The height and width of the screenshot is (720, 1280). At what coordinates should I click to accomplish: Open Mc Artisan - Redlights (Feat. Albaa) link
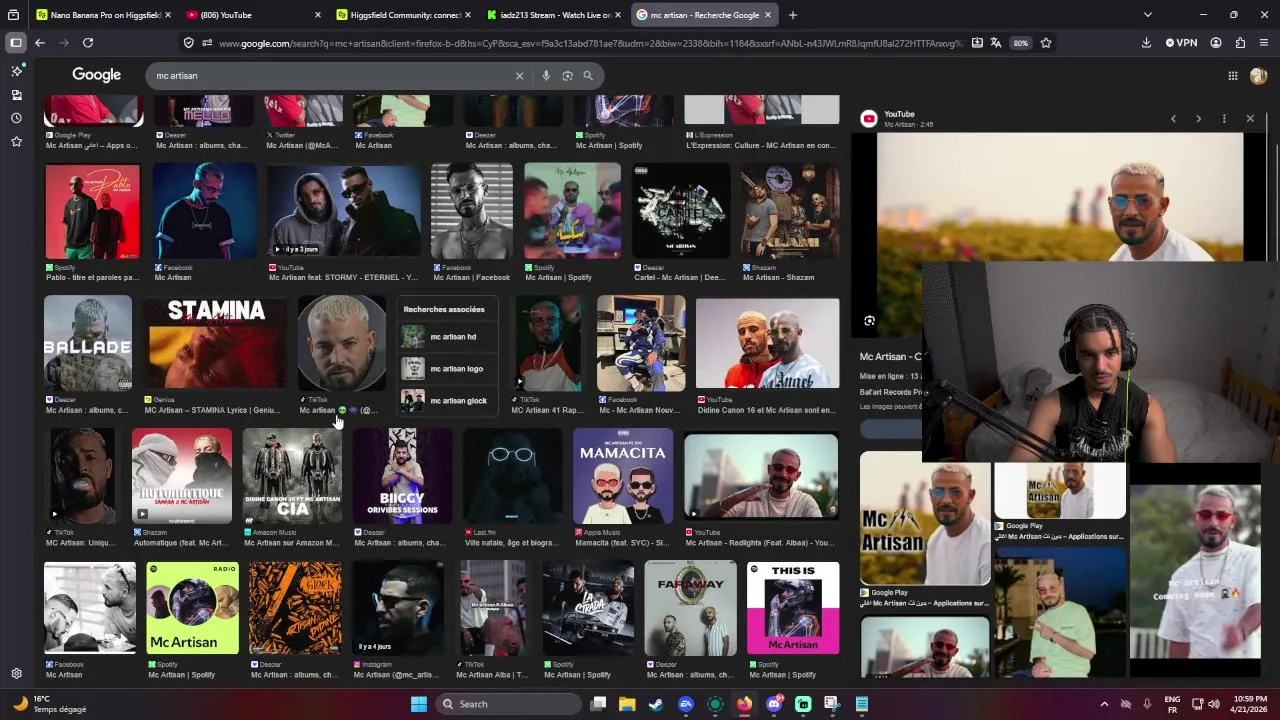(x=760, y=543)
